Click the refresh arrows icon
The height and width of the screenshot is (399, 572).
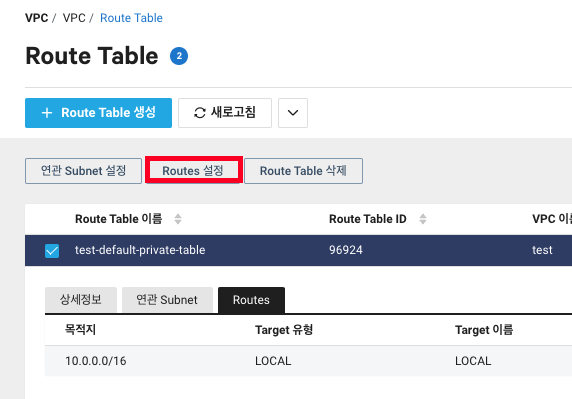pyautogui.click(x=200, y=113)
